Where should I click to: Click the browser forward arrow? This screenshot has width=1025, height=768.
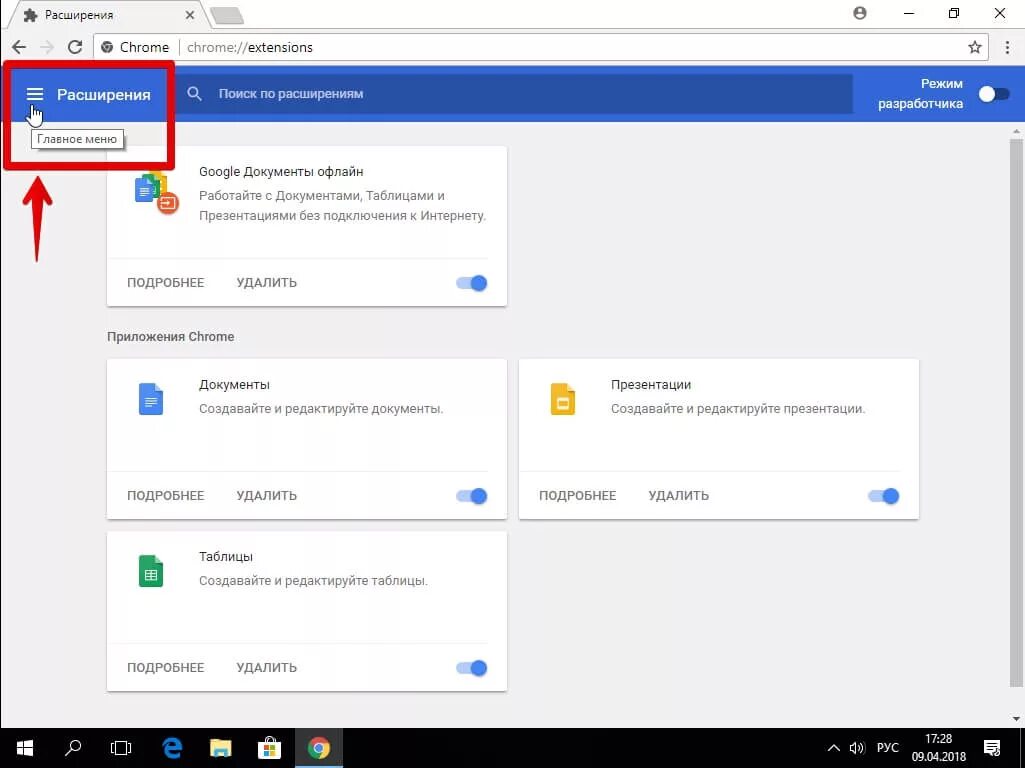(47, 47)
